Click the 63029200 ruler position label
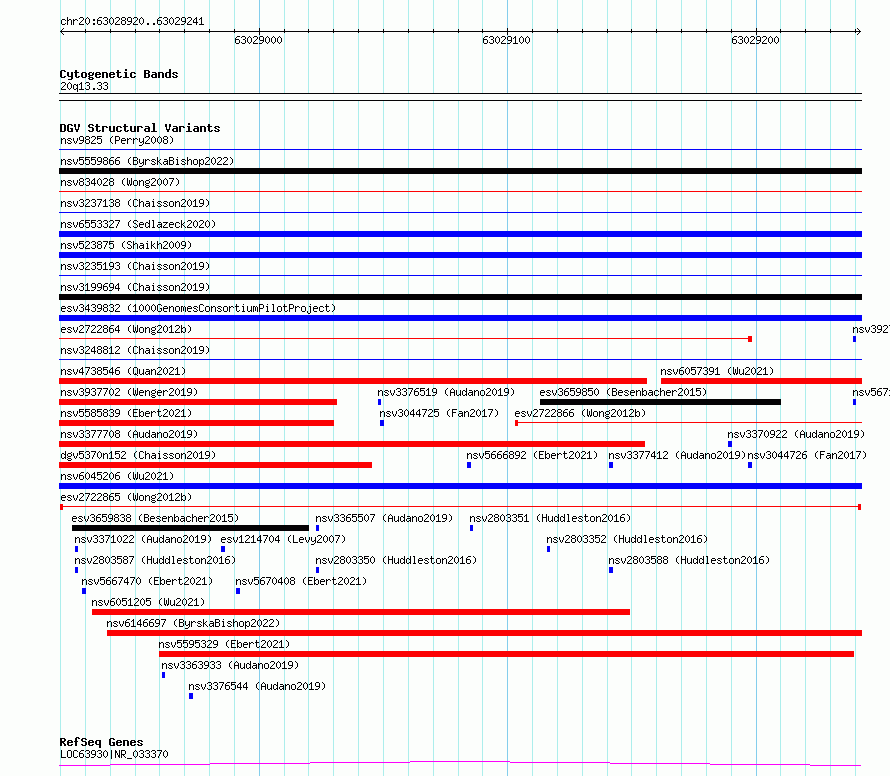Image resolution: width=890 pixels, height=776 pixels. (755, 40)
